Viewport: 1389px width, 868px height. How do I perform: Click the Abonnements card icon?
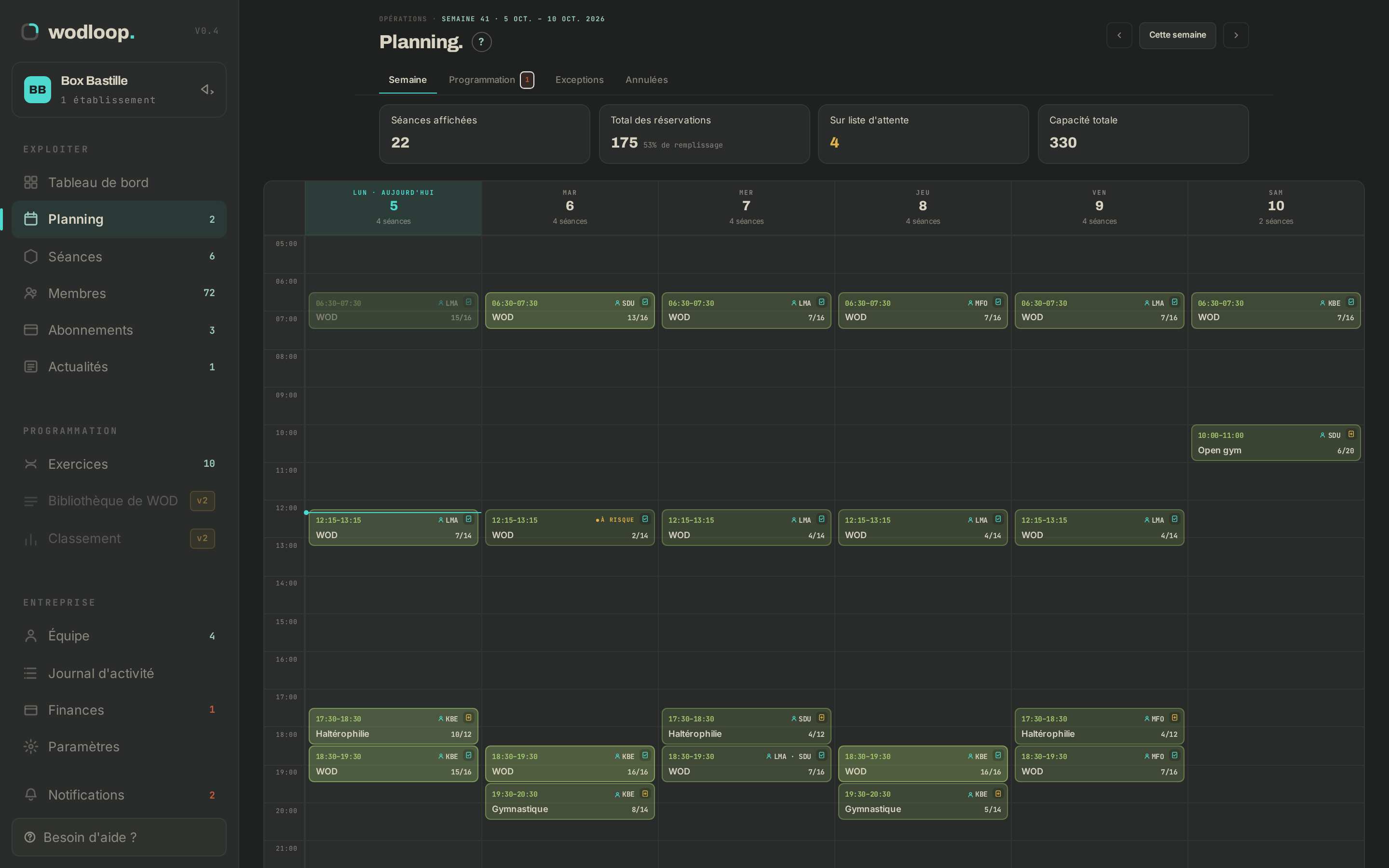coord(30,330)
